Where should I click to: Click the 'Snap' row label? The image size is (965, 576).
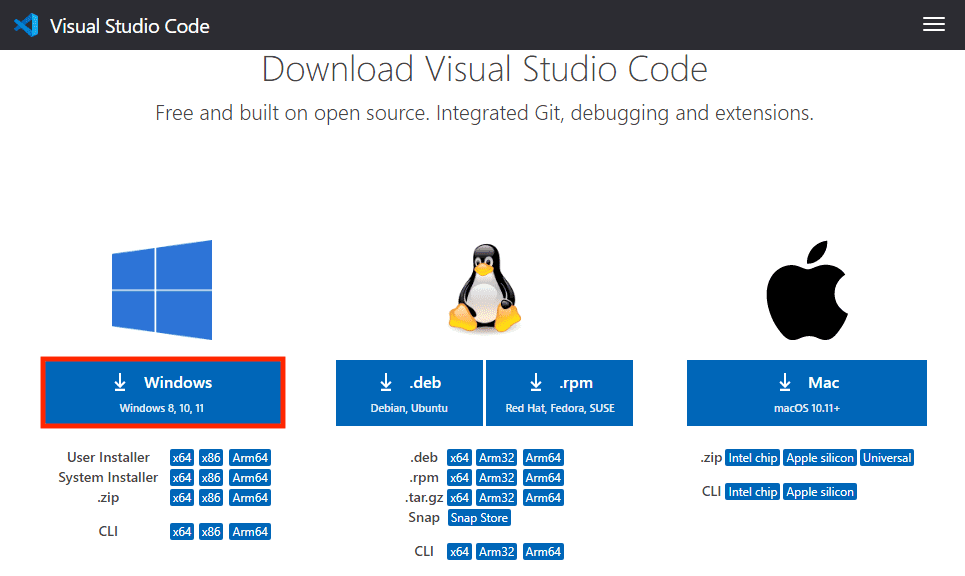[x=424, y=518]
